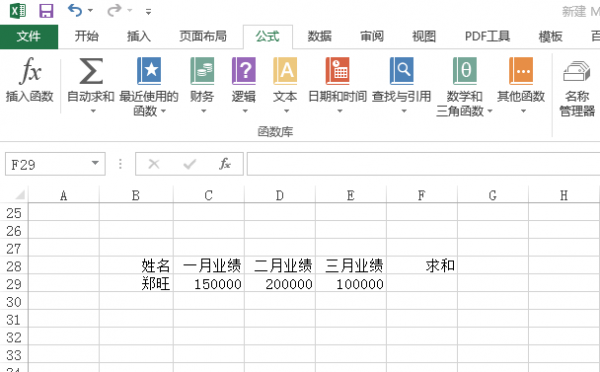Open the Date and Time functions icon

point(338,71)
